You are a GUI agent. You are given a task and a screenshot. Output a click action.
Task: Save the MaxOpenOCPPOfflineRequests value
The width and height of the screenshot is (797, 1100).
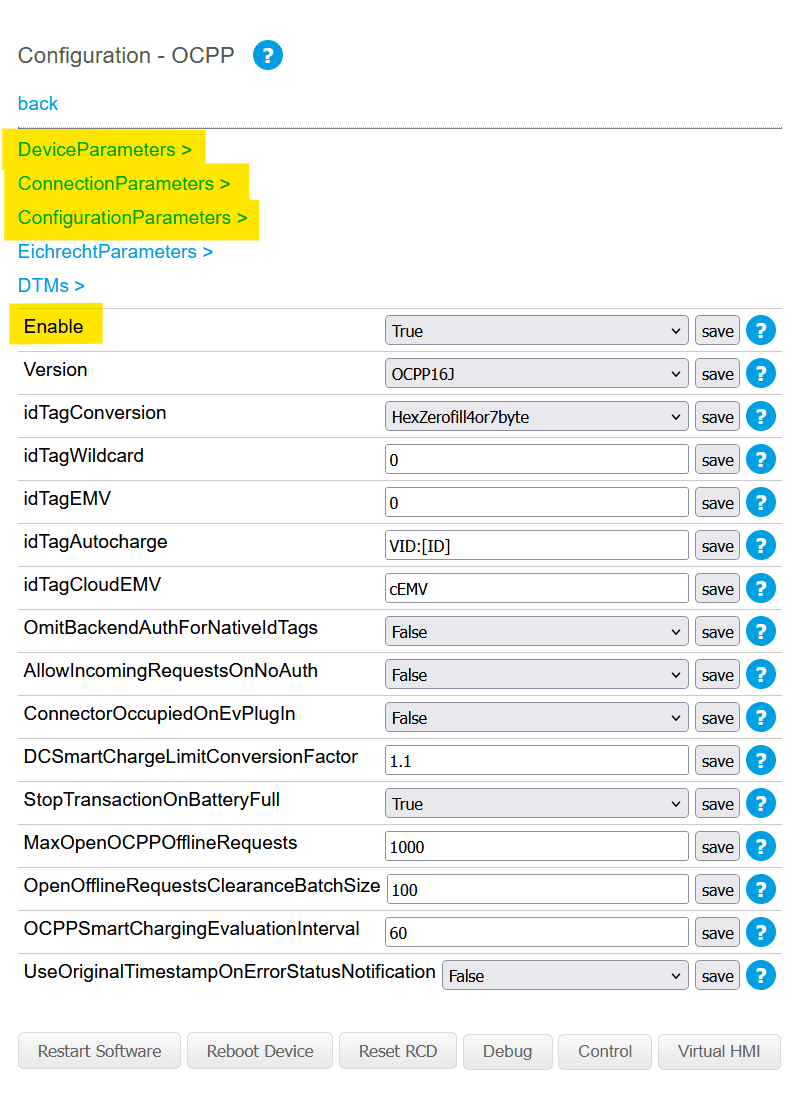click(717, 847)
